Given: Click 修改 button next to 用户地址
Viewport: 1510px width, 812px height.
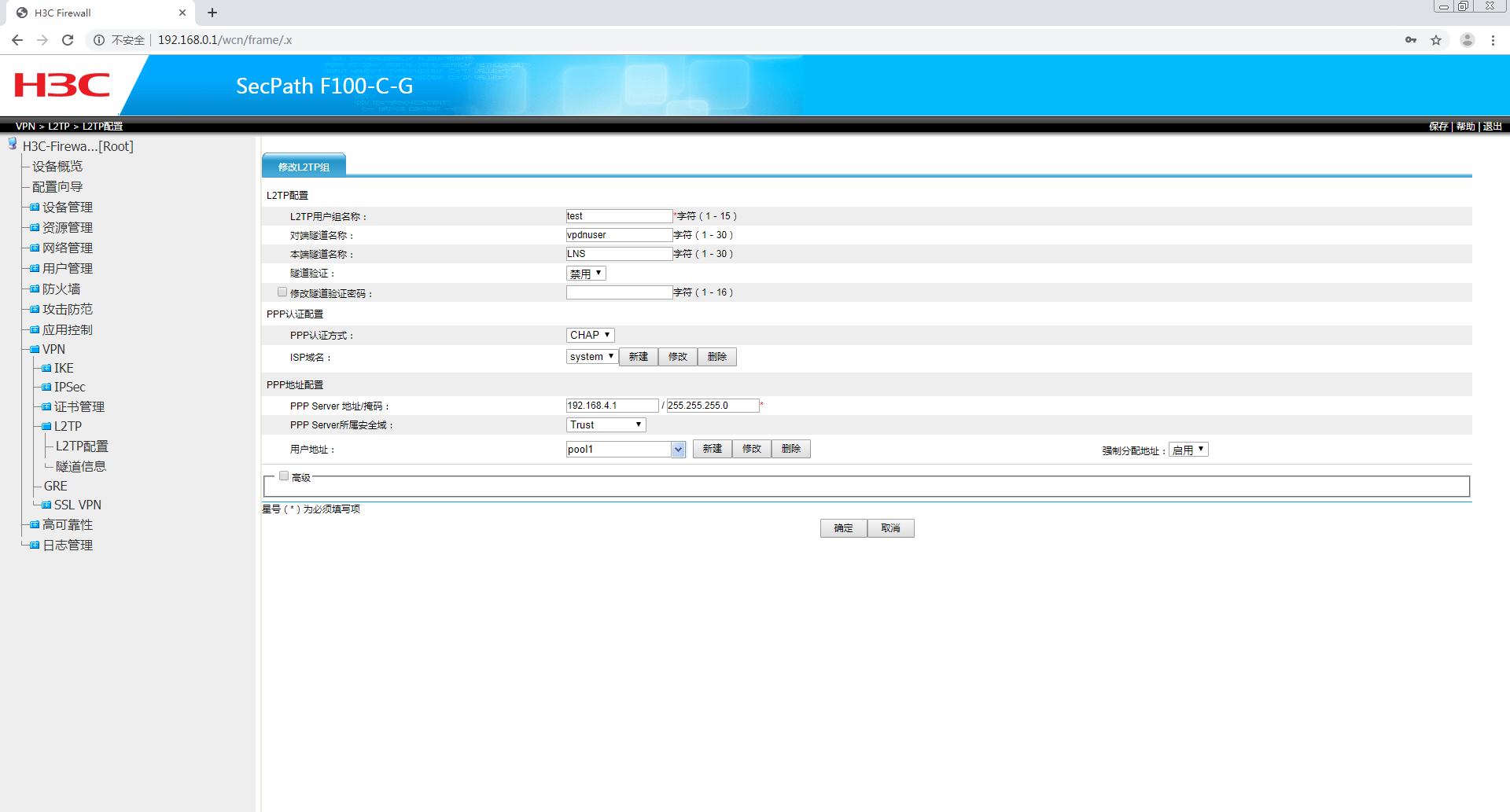Looking at the screenshot, I should tap(752, 449).
